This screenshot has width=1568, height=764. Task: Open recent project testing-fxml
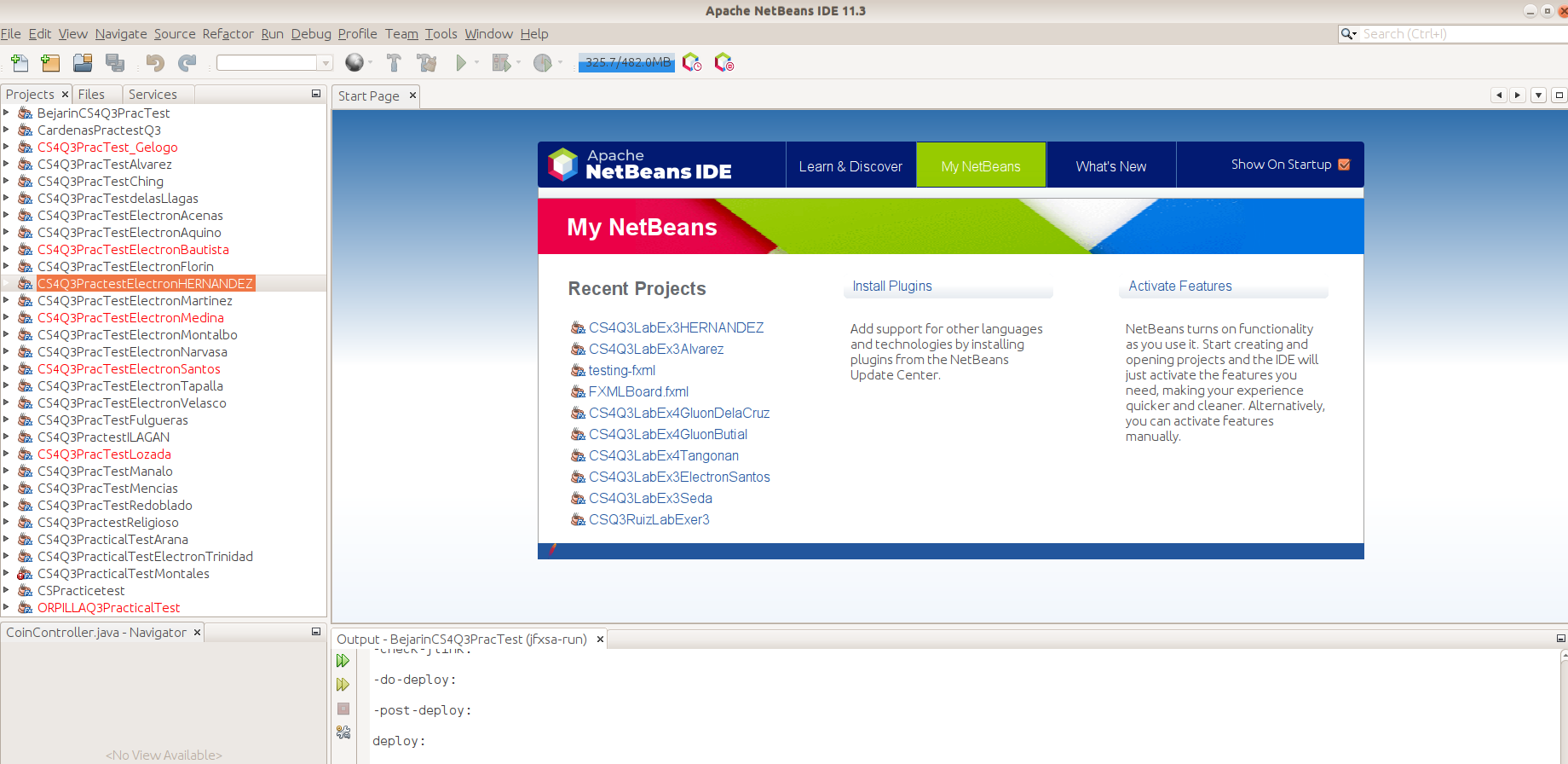tap(622, 370)
